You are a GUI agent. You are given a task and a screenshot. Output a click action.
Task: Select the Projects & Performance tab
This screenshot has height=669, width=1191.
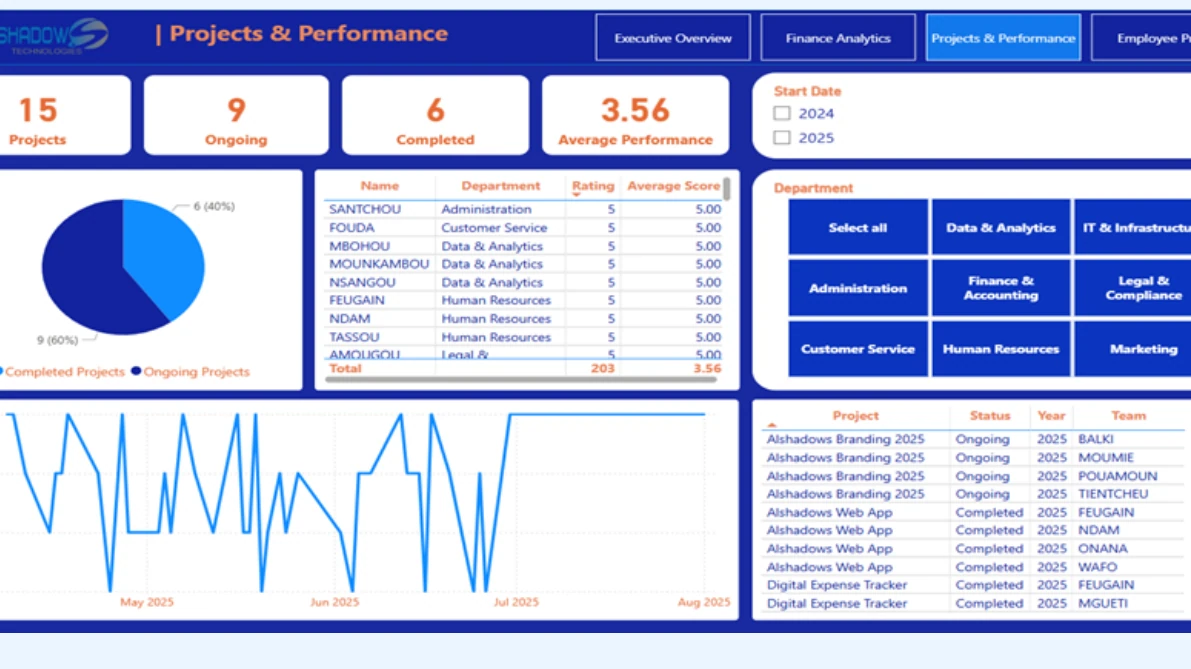tap(1003, 38)
